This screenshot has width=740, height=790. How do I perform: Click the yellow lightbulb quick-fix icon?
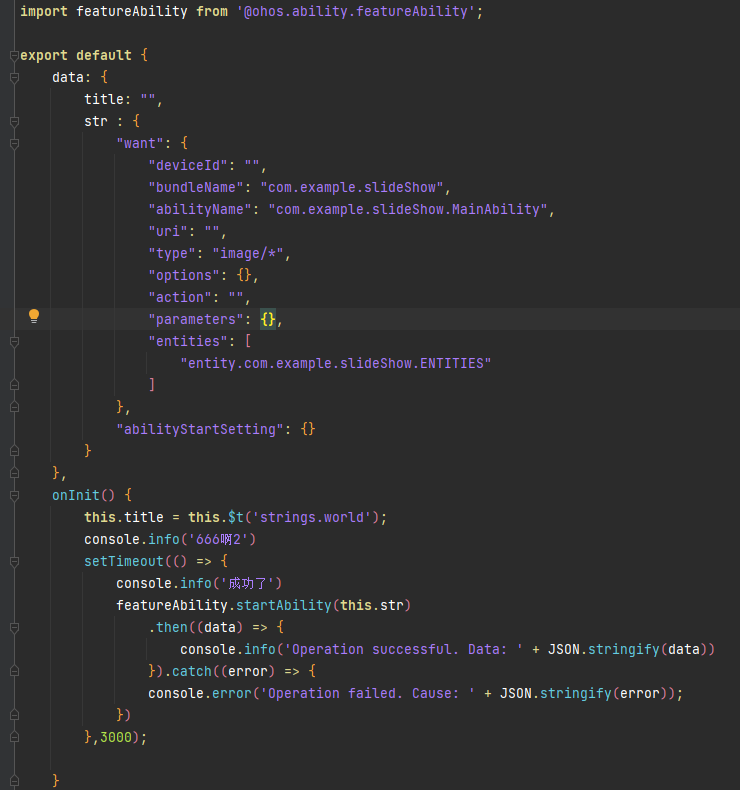(34, 316)
